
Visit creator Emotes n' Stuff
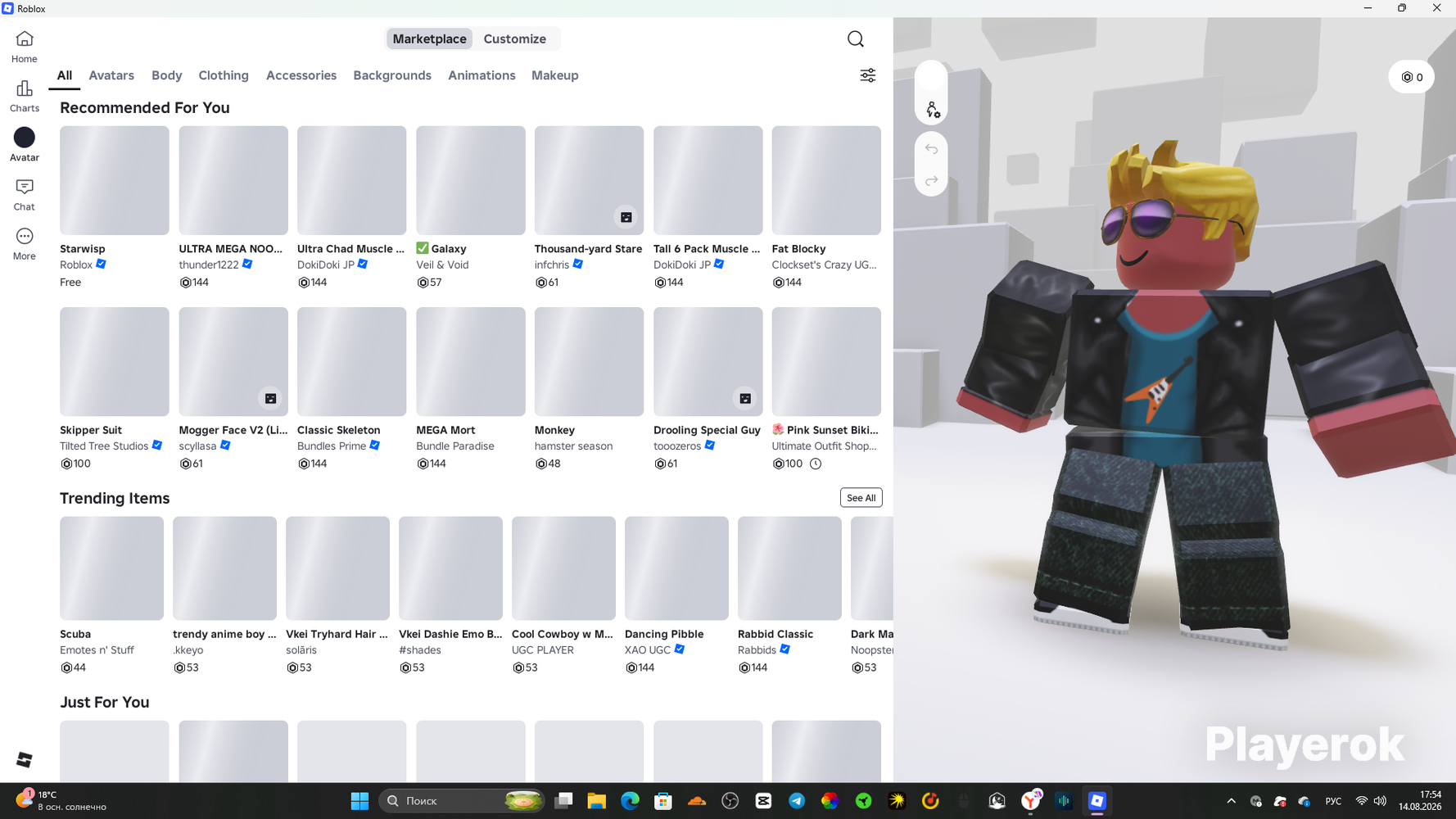[x=97, y=650]
